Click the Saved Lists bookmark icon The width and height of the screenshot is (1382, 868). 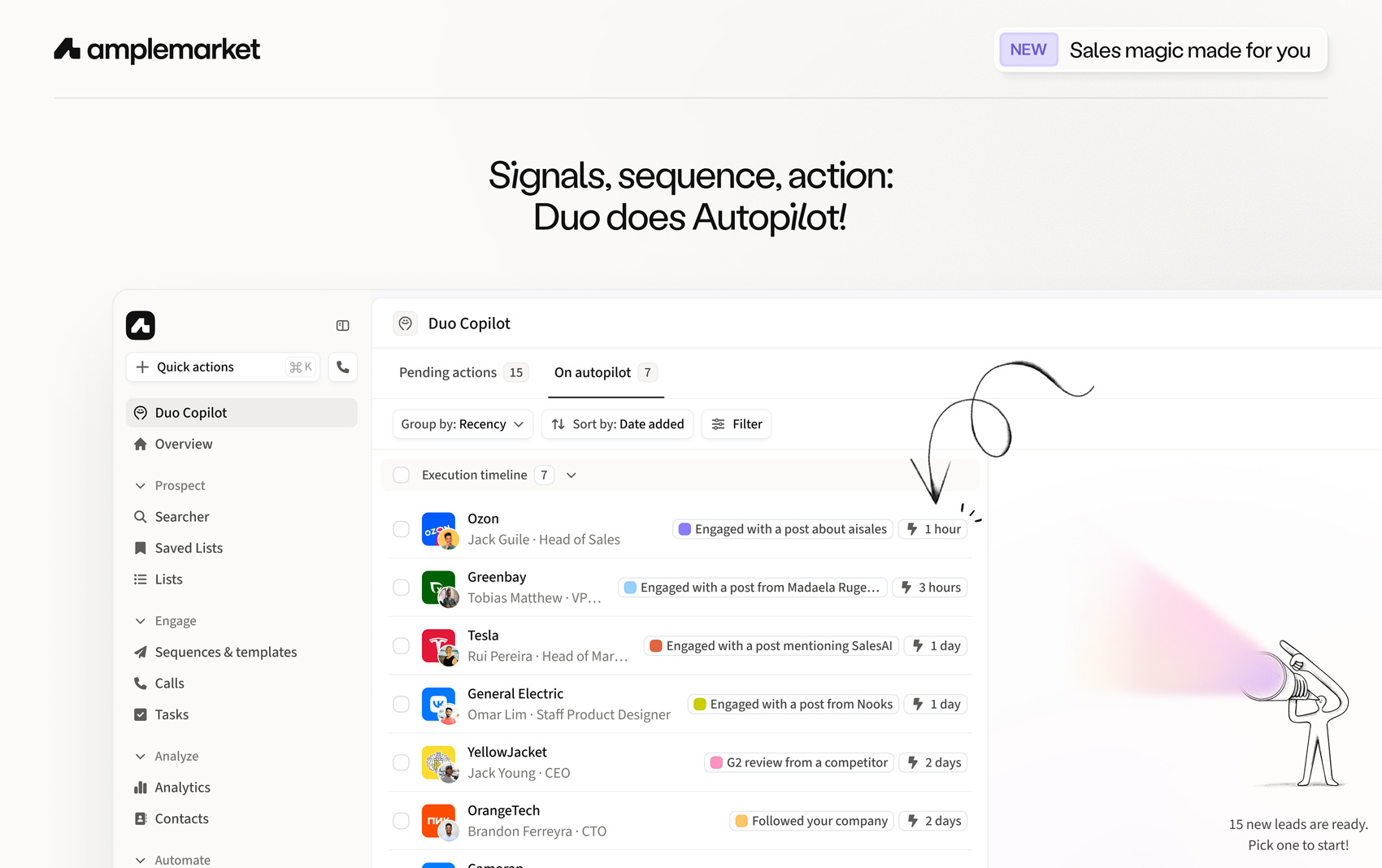coord(141,548)
